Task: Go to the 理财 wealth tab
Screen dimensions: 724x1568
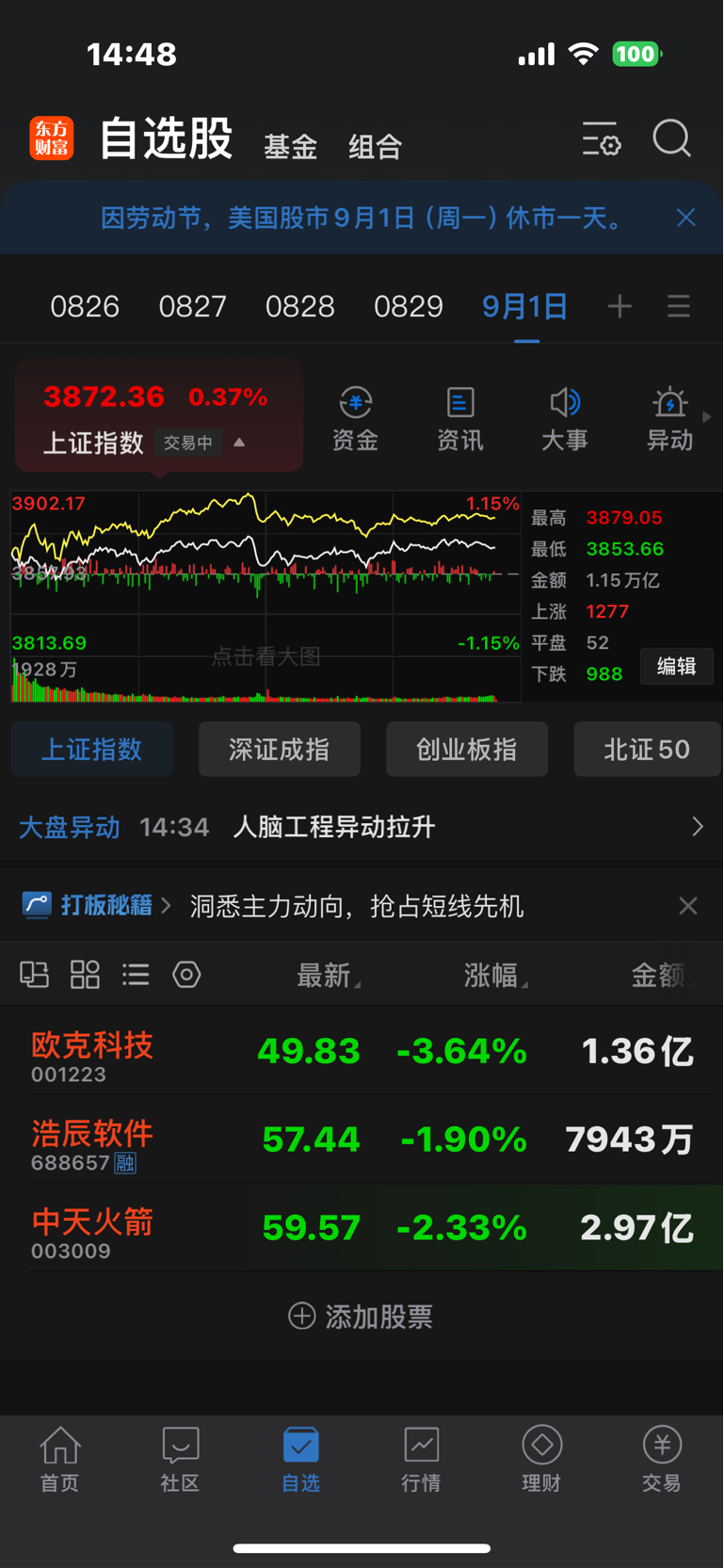Action: [x=541, y=1459]
